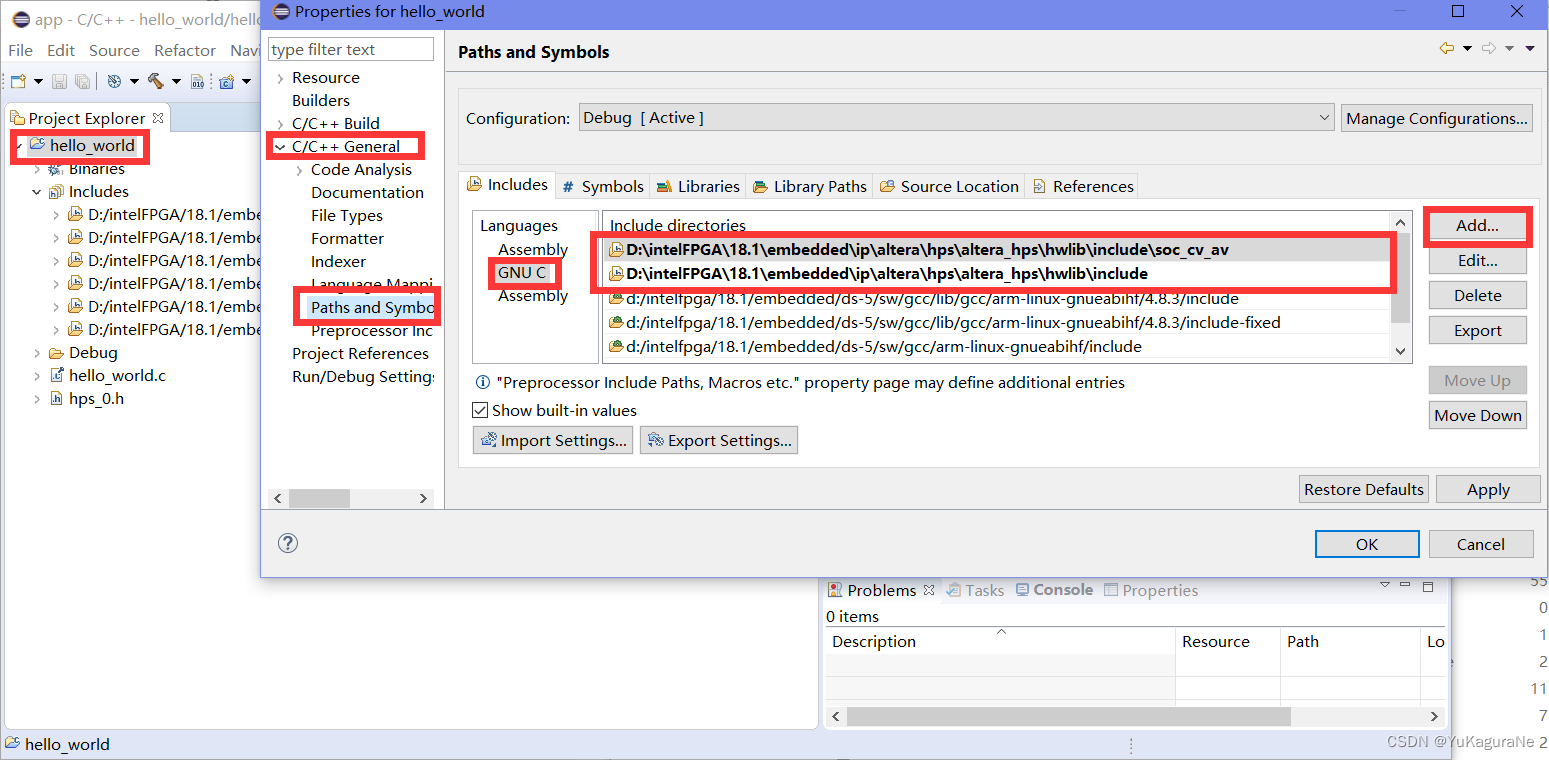Switch to the Library Paths tab
The height and width of the screenshot is (760, 1549).
pos(809,186)
